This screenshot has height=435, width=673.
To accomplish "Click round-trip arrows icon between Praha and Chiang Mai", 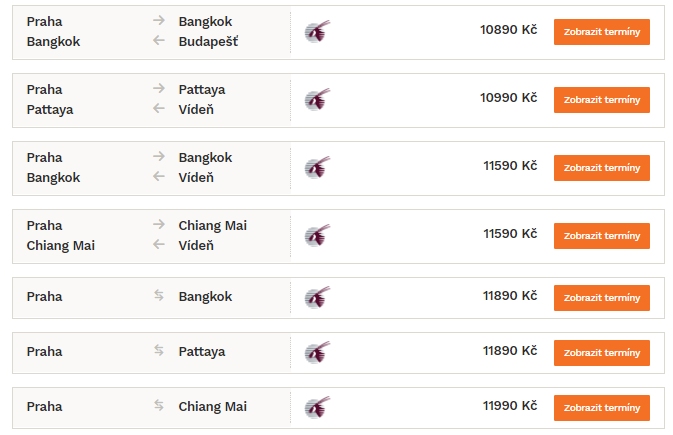I will point(159,405).
